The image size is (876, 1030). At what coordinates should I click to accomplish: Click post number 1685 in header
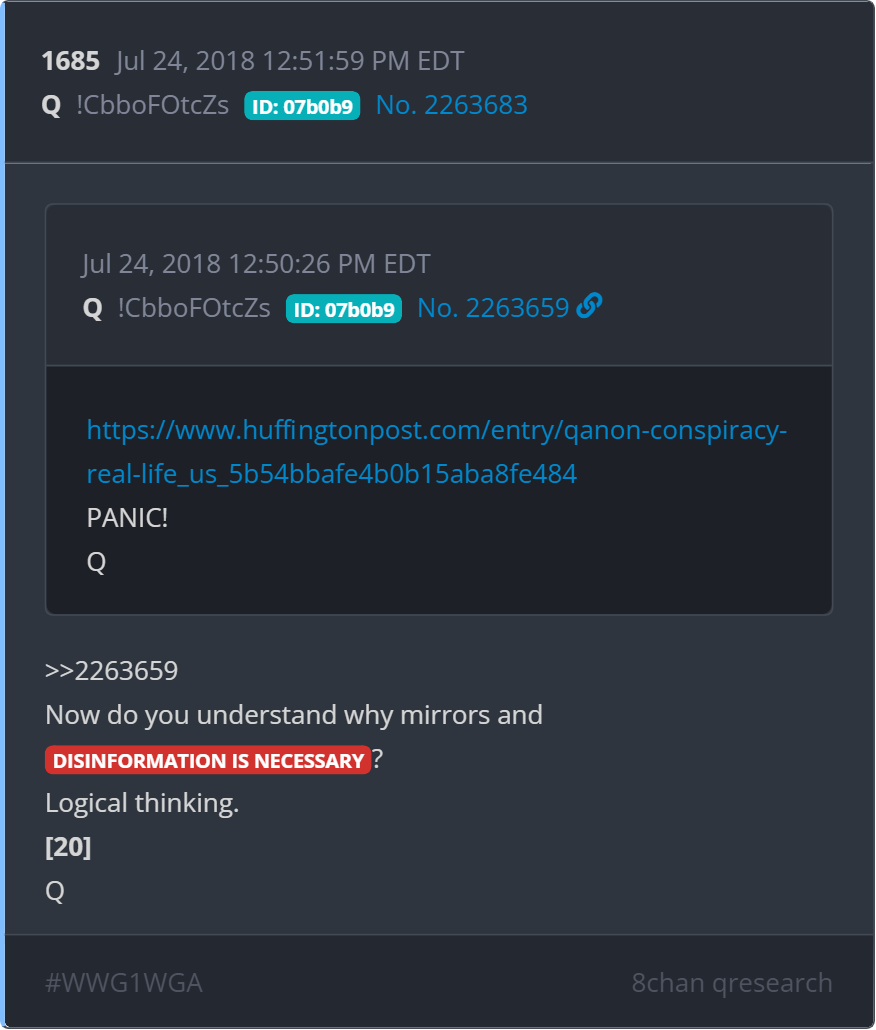click(70, 61)
